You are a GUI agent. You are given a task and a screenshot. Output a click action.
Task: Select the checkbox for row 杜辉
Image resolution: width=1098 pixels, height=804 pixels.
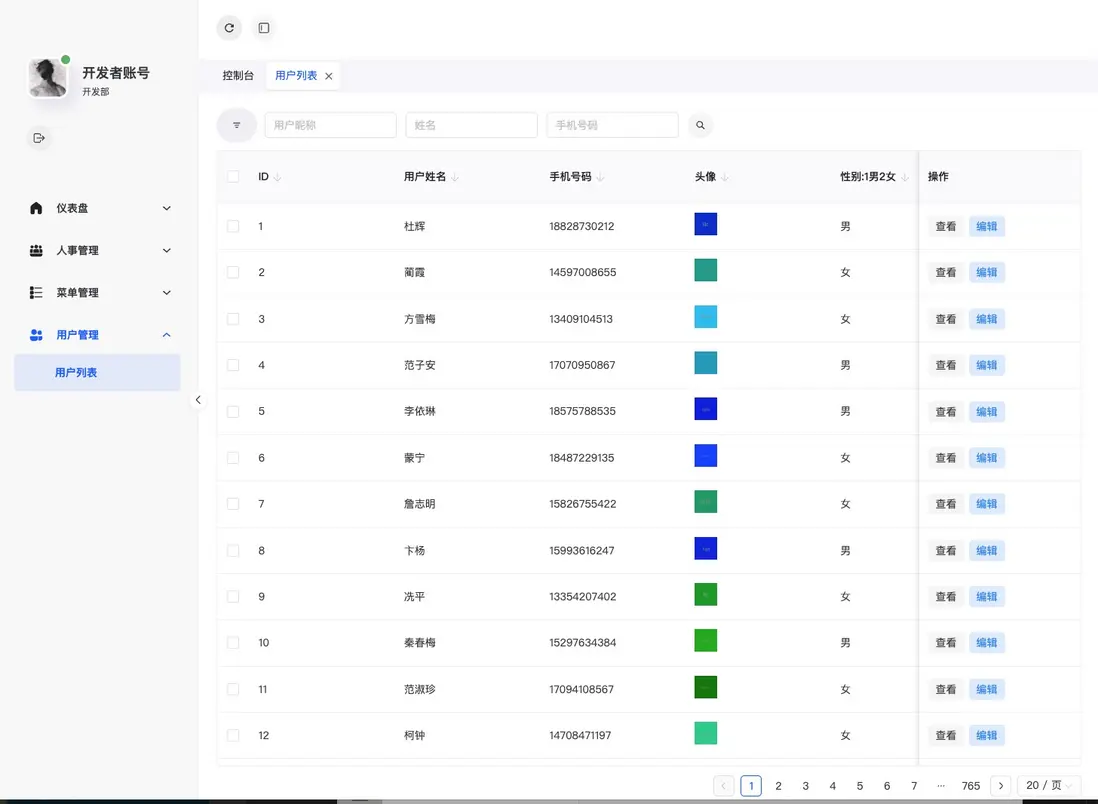point(233,226)
